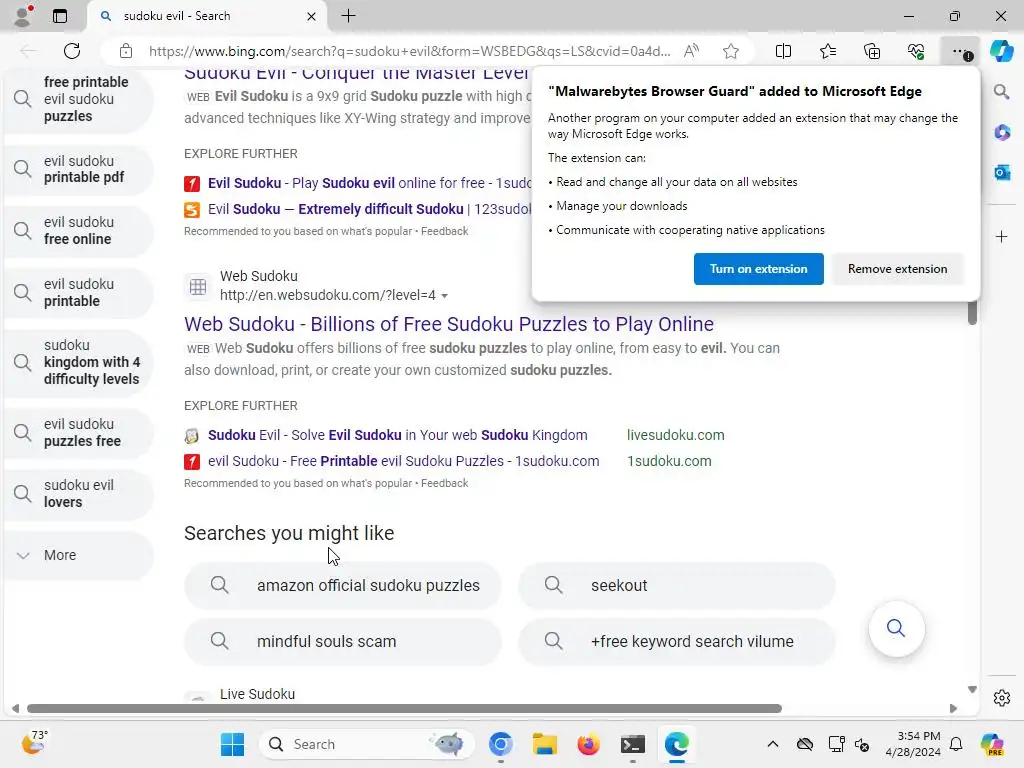Open Evil Sudoku 1sudoku explore link

(x=370, y=183)
